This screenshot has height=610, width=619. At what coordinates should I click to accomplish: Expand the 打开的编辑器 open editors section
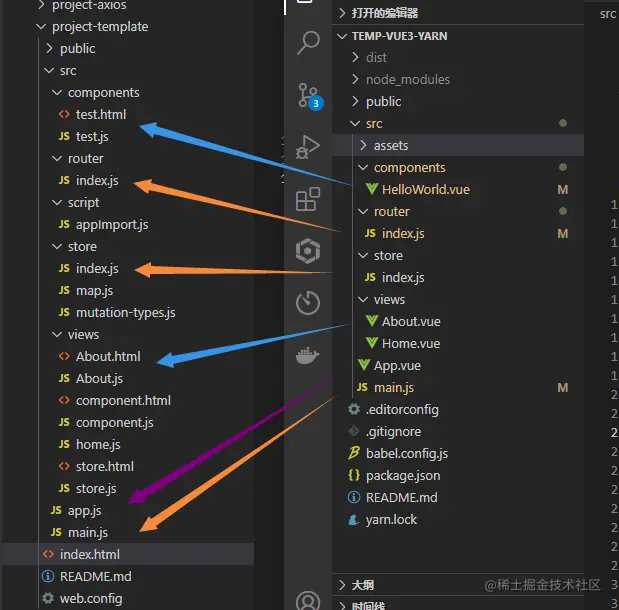pos(342,13)
